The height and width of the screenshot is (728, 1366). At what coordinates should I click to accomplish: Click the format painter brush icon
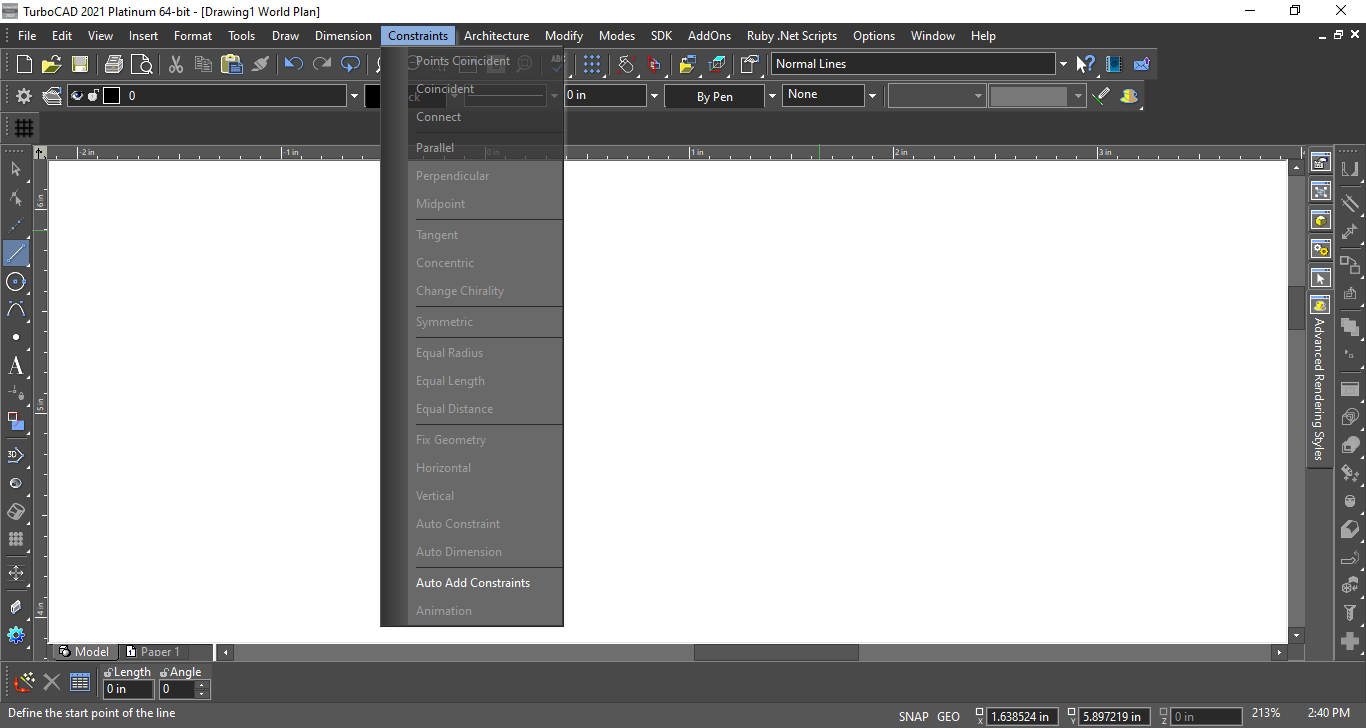pos(260,64)
